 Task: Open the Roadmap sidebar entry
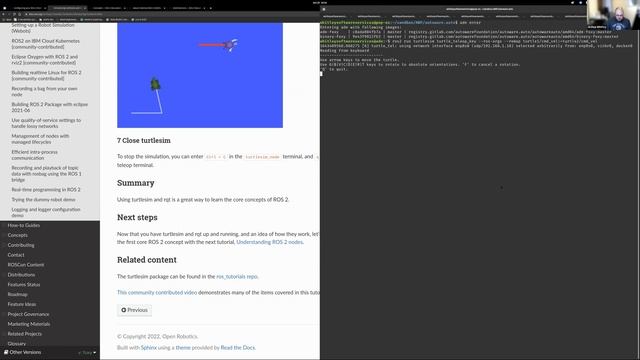click(x=18, y=294)
